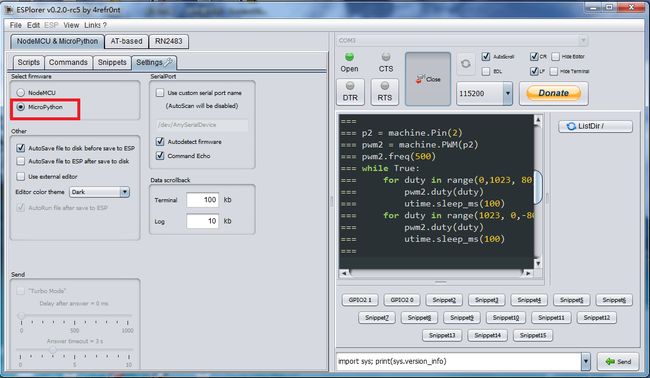Run the GPIO2 1 snippet button

click(360, 300)
